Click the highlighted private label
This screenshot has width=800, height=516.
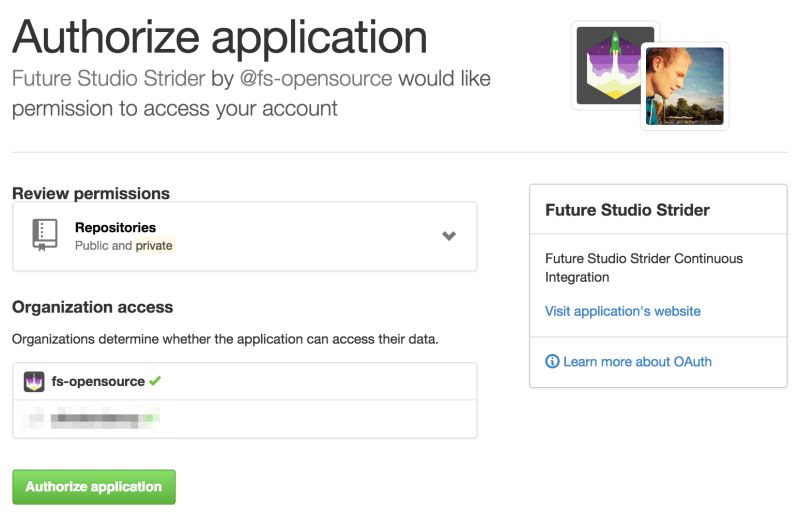pyautogui.click(x=154, y=246)
